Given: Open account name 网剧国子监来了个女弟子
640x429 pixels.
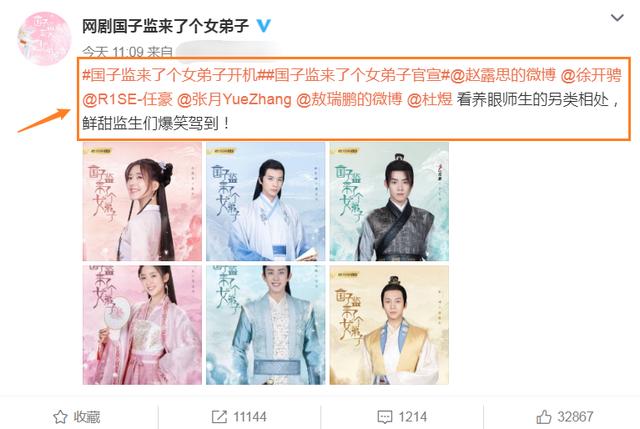Looking at the screenshot, I should tap(165, 26).
